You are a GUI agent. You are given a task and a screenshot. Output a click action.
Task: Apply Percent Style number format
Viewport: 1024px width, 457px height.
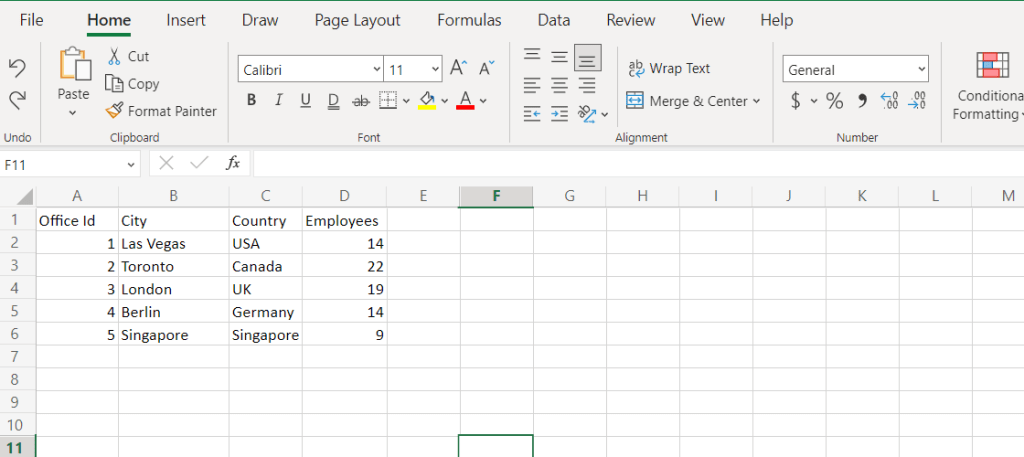[x=834, y=101]
